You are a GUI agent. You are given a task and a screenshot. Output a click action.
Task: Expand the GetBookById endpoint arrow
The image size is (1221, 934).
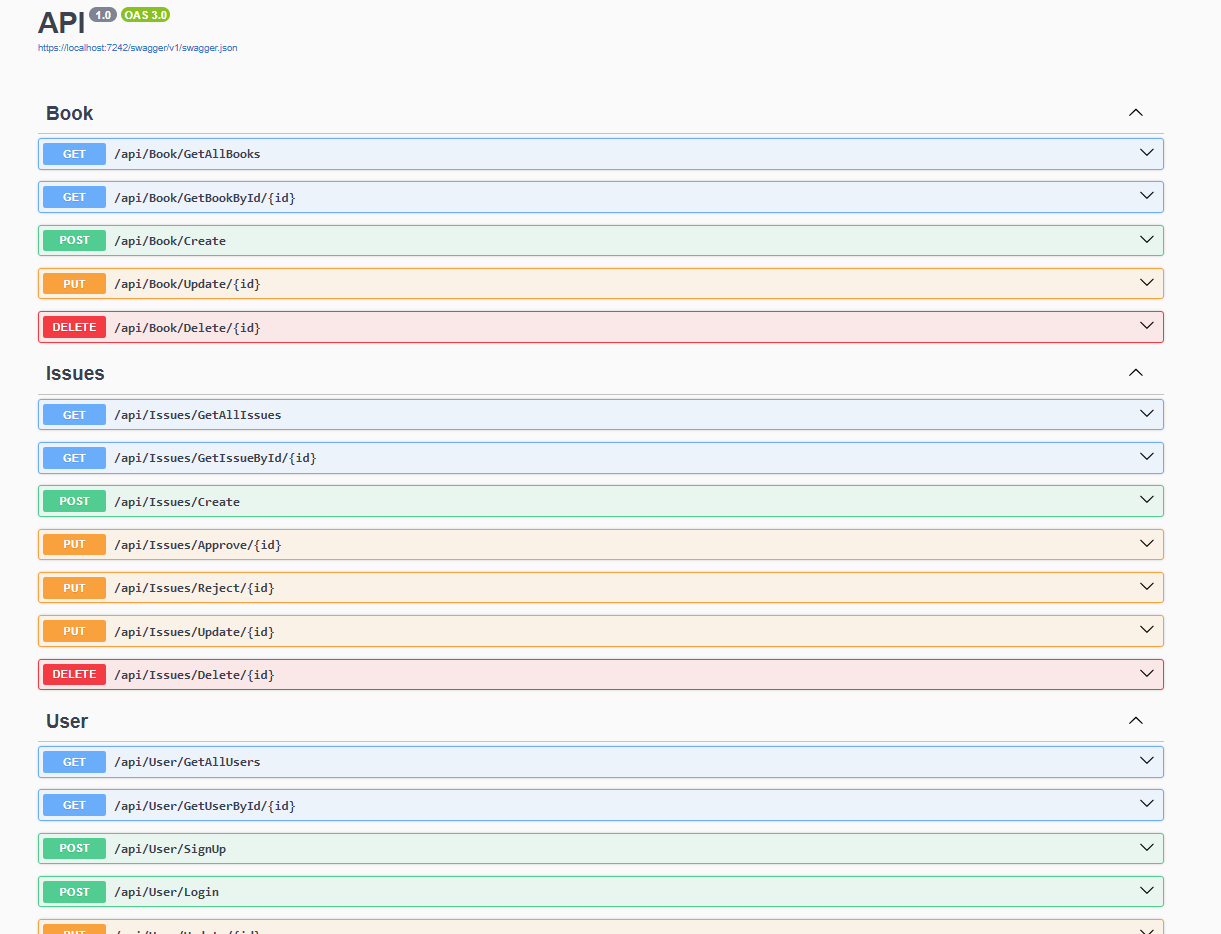1146,196
